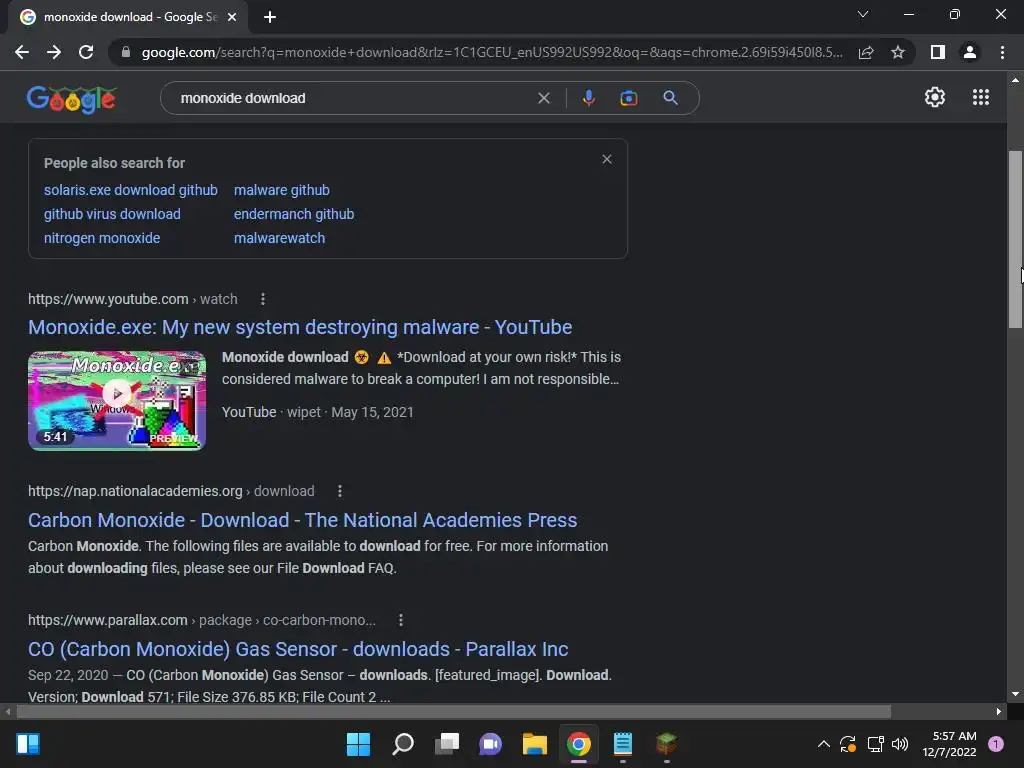
Task: Search by image with camera icon
Action: [x=628, y=98]
